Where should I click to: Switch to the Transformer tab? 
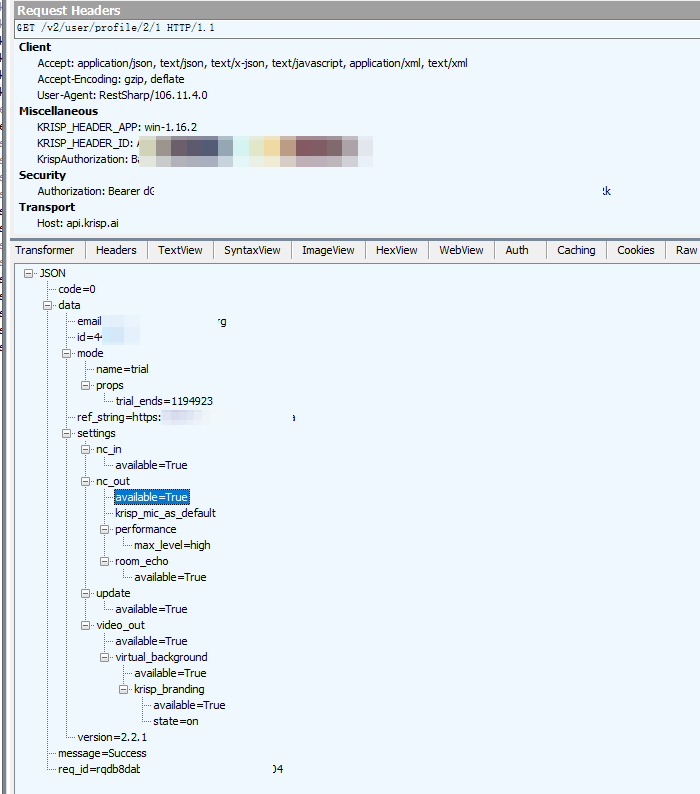[x=45, y=250]
